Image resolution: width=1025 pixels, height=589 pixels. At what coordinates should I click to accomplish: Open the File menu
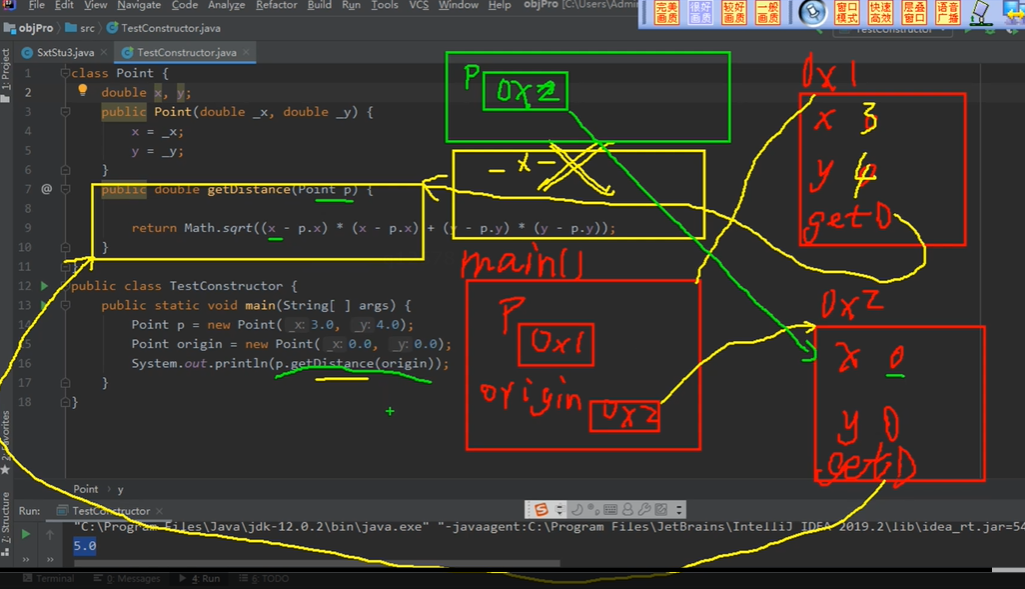point(37,5)
